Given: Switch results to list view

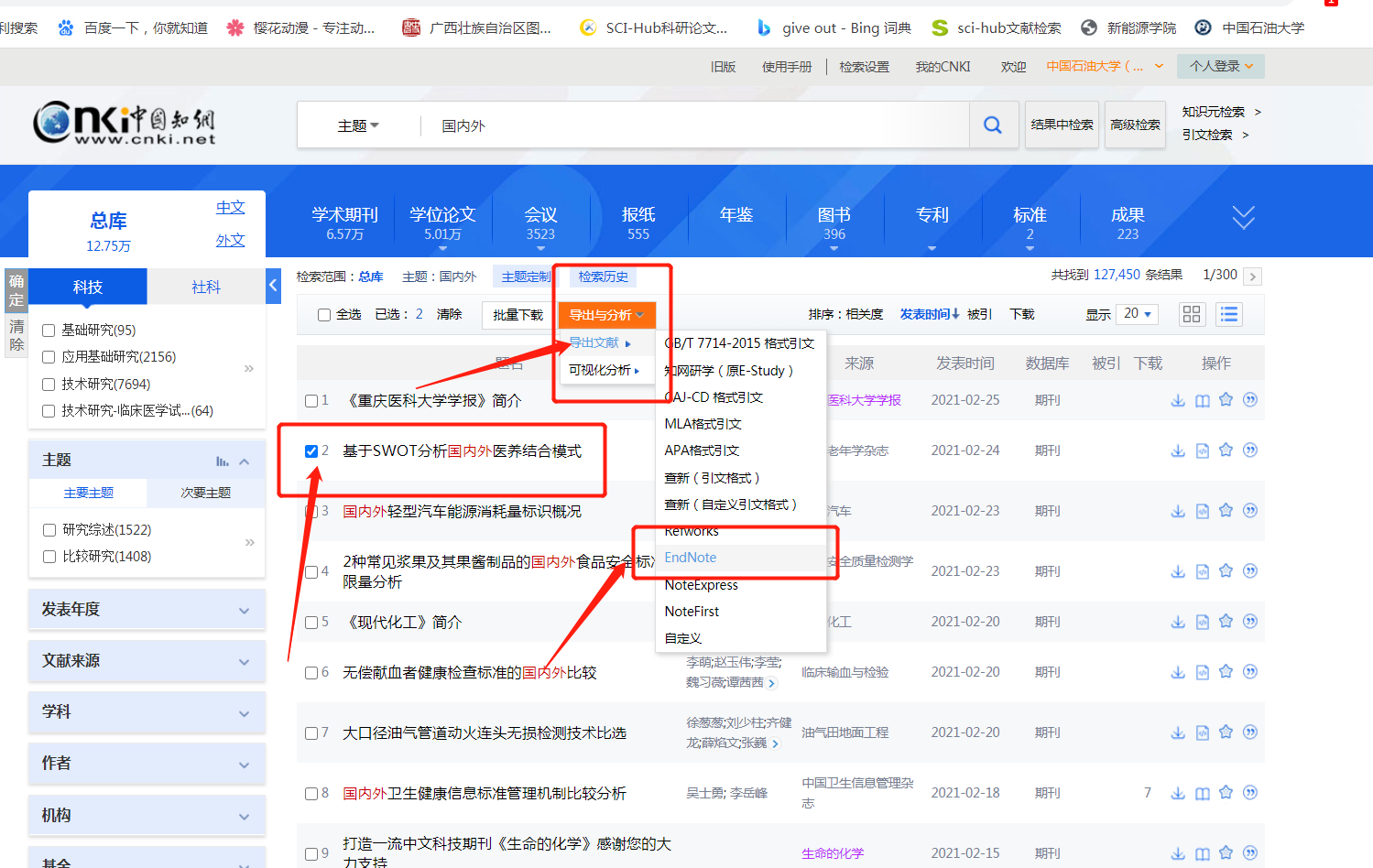Looking at the screenshot, I should (x=1228, y=314).
